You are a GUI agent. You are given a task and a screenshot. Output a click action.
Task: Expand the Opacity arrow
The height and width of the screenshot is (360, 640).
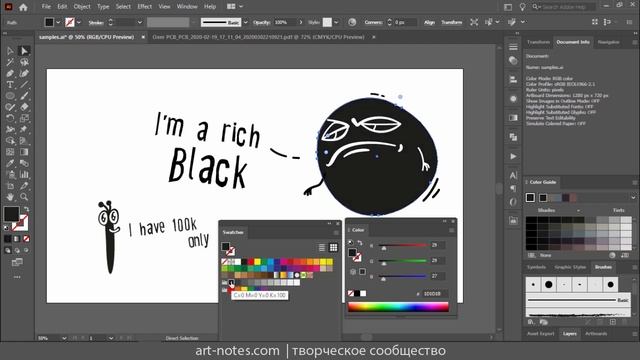tap(301, 22)
